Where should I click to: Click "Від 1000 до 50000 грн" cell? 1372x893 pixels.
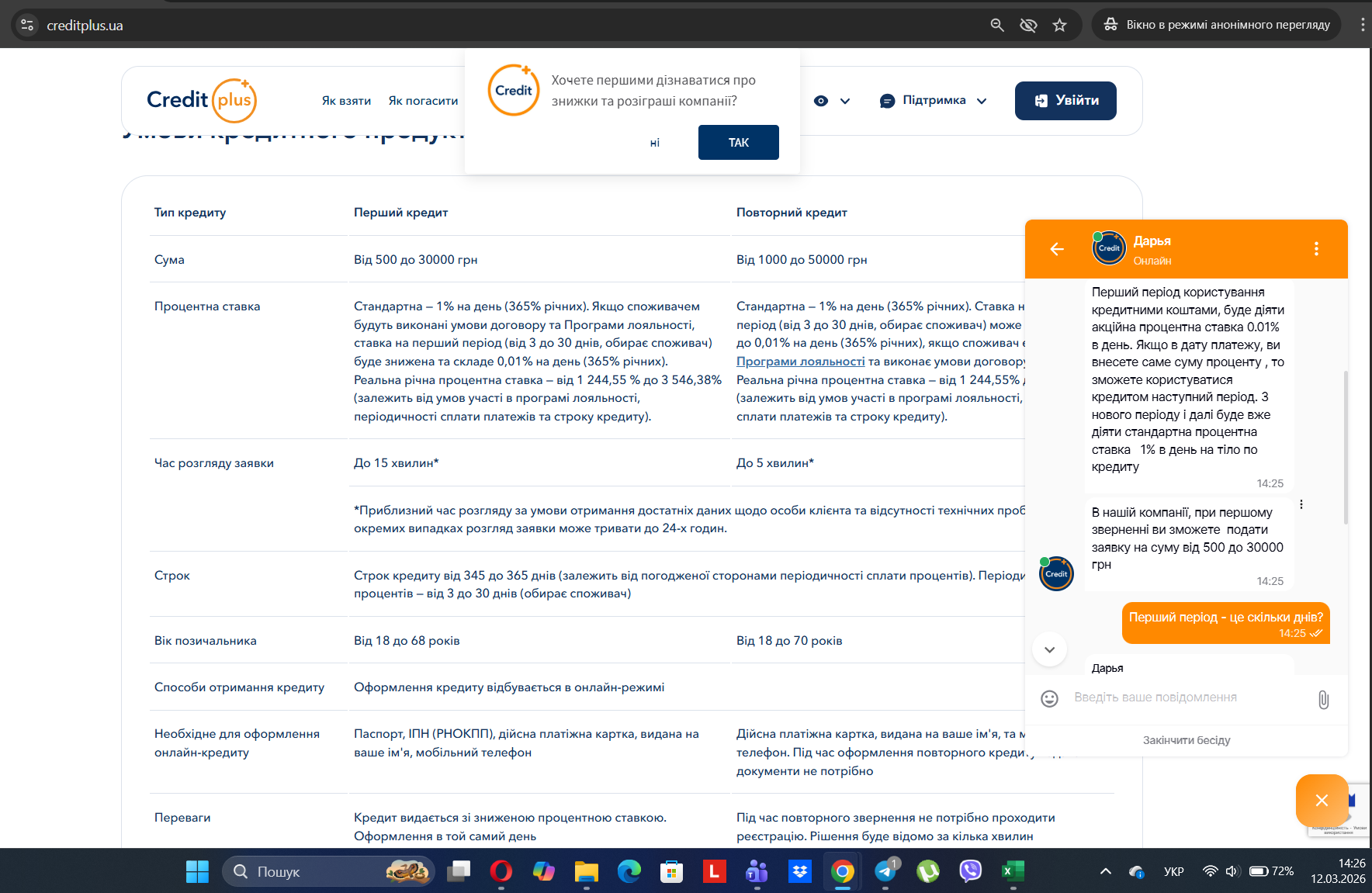tap(802, 260)
